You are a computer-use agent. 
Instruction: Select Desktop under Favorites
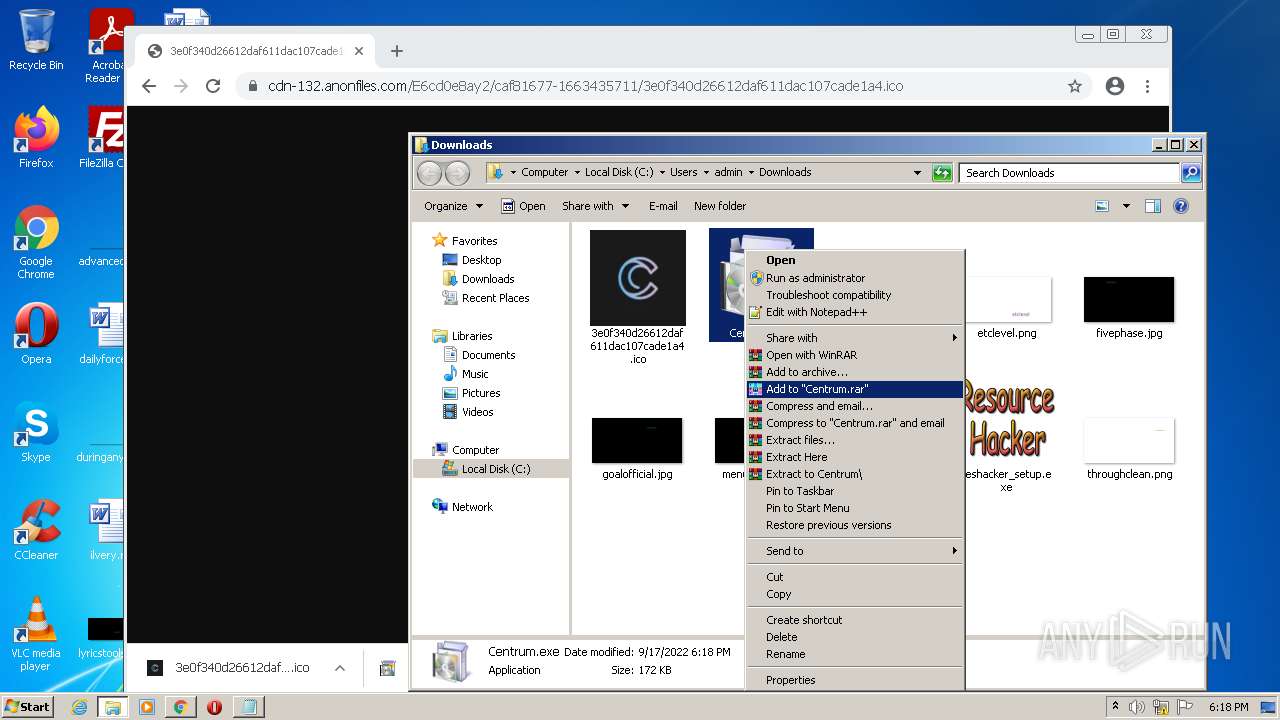point(481,260)
